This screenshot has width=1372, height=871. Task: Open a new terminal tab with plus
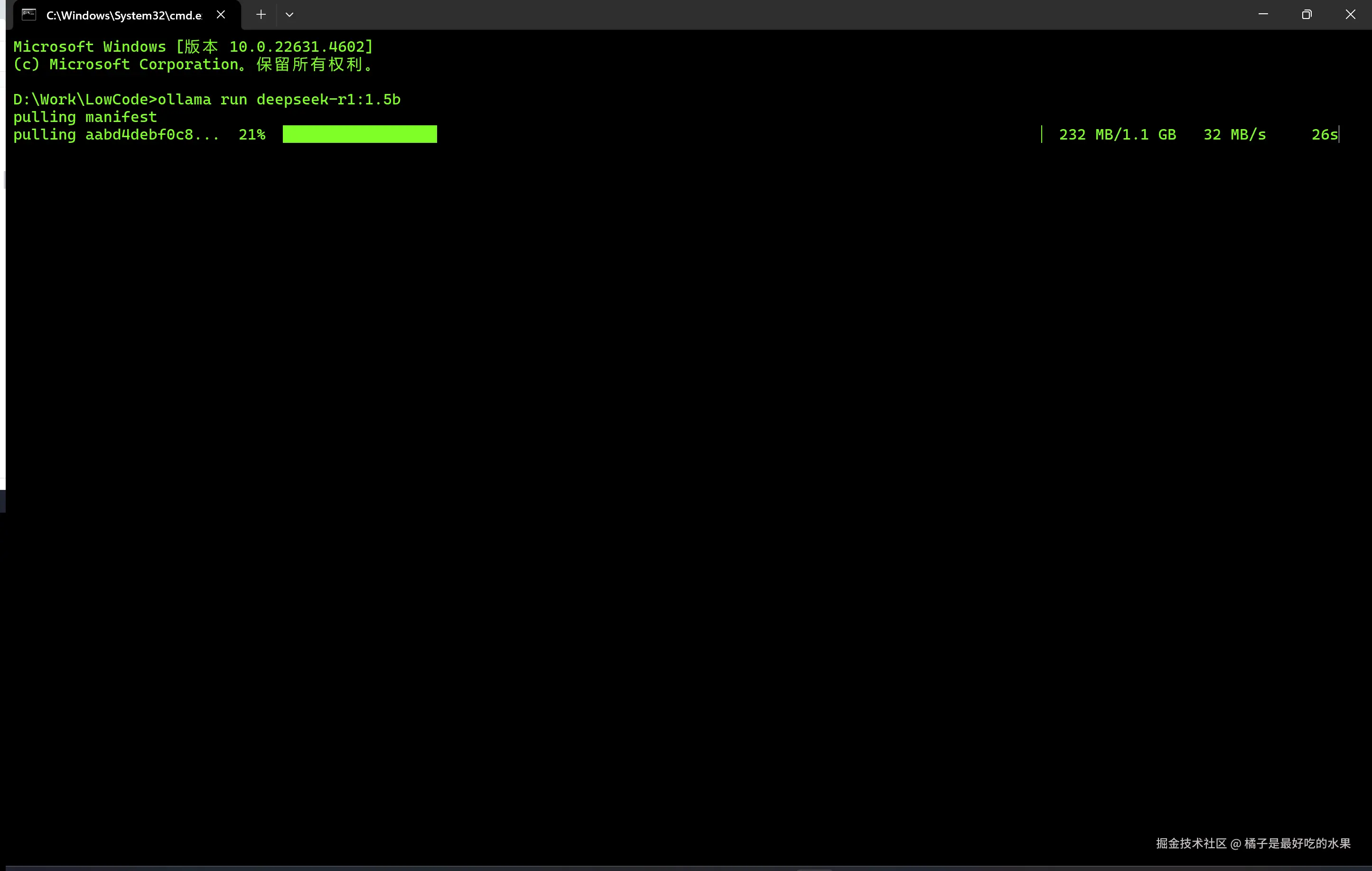(x=261, y=15)
